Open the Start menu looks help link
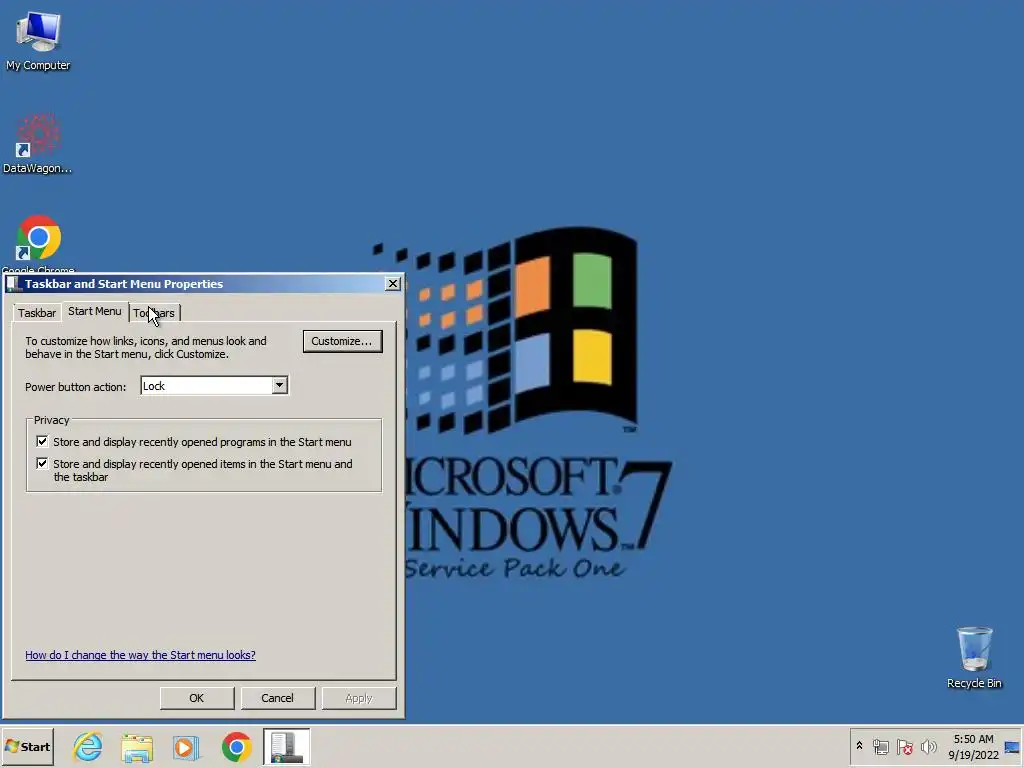The width and height of the screenshot is (1024, 768). [x=140, y=655]
